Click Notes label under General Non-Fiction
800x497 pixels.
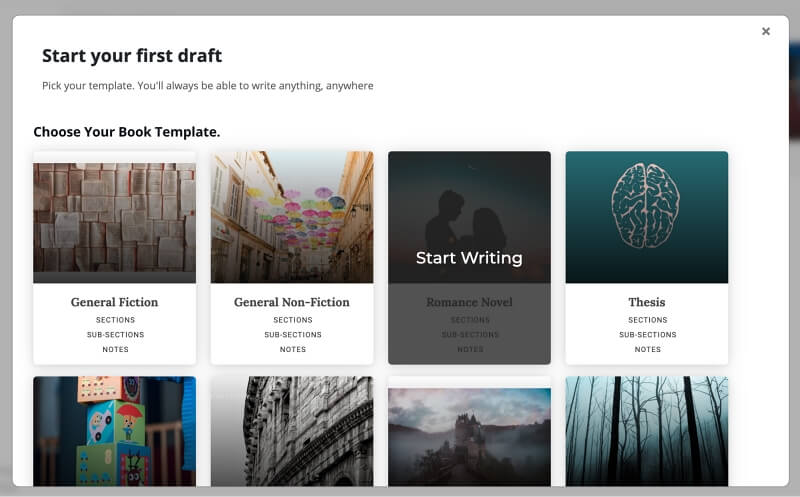point(292,350)
